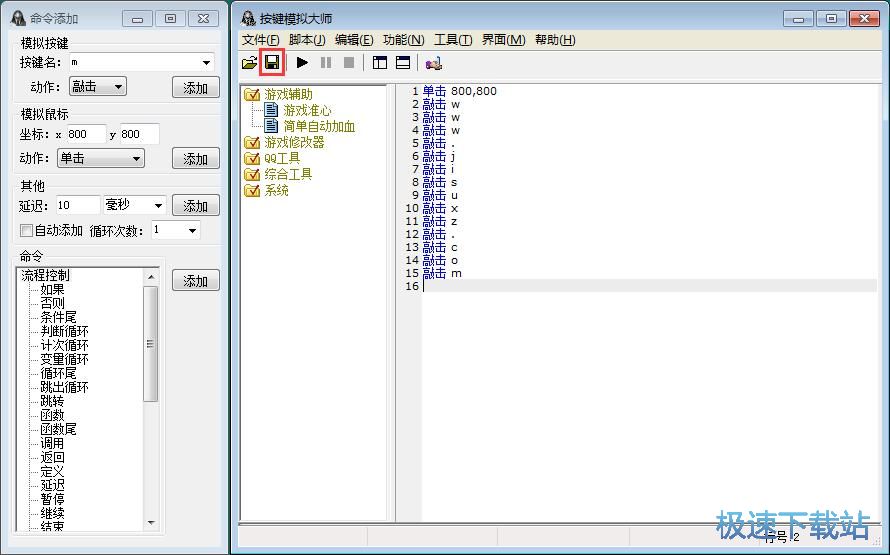Viewport: 890px width, 555px height.
Task: Click 添加 button for simulated key
Action: coord(196,87)
